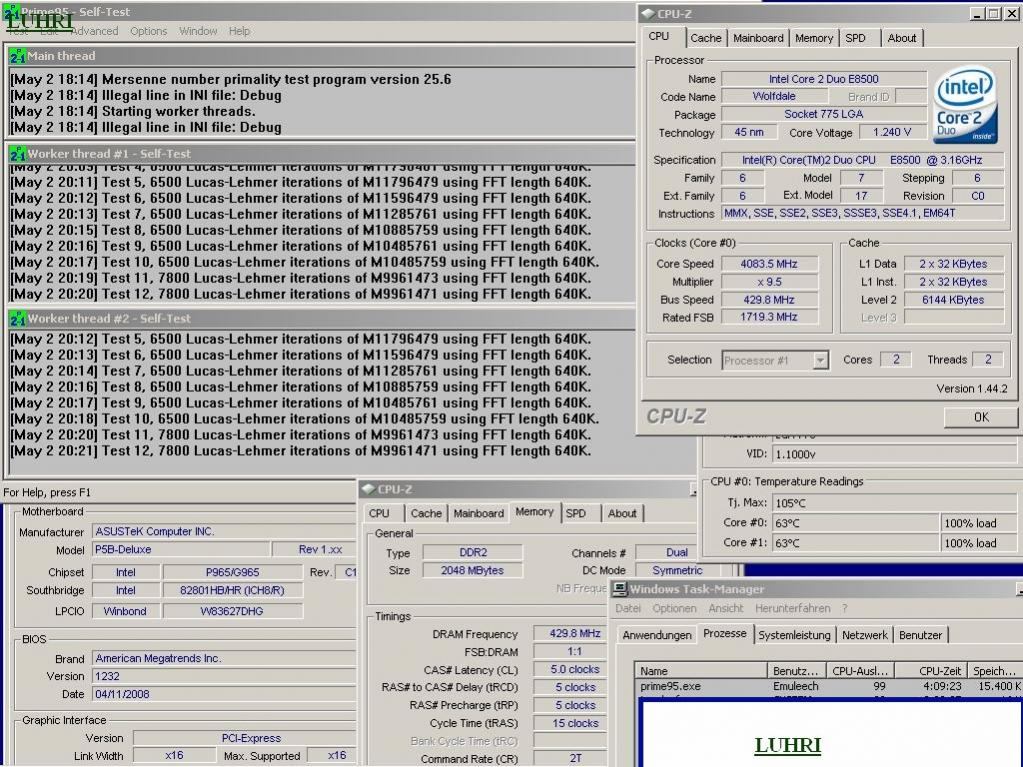The image size is (1023, 767).
Task: Click the CAS# Latency value 5.0 clocks
Action: 570,669
